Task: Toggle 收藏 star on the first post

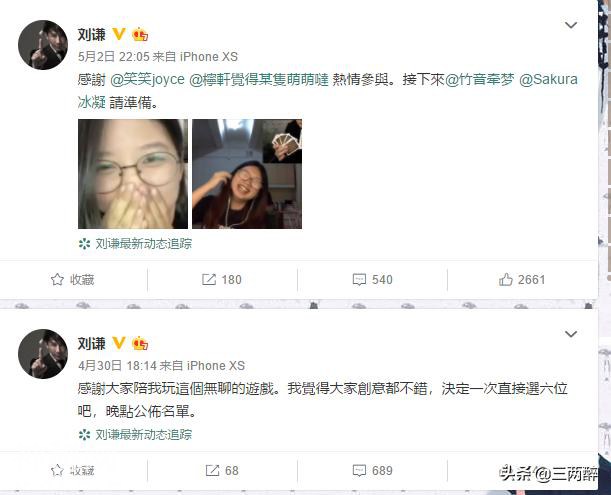Action: click(57, 279)
